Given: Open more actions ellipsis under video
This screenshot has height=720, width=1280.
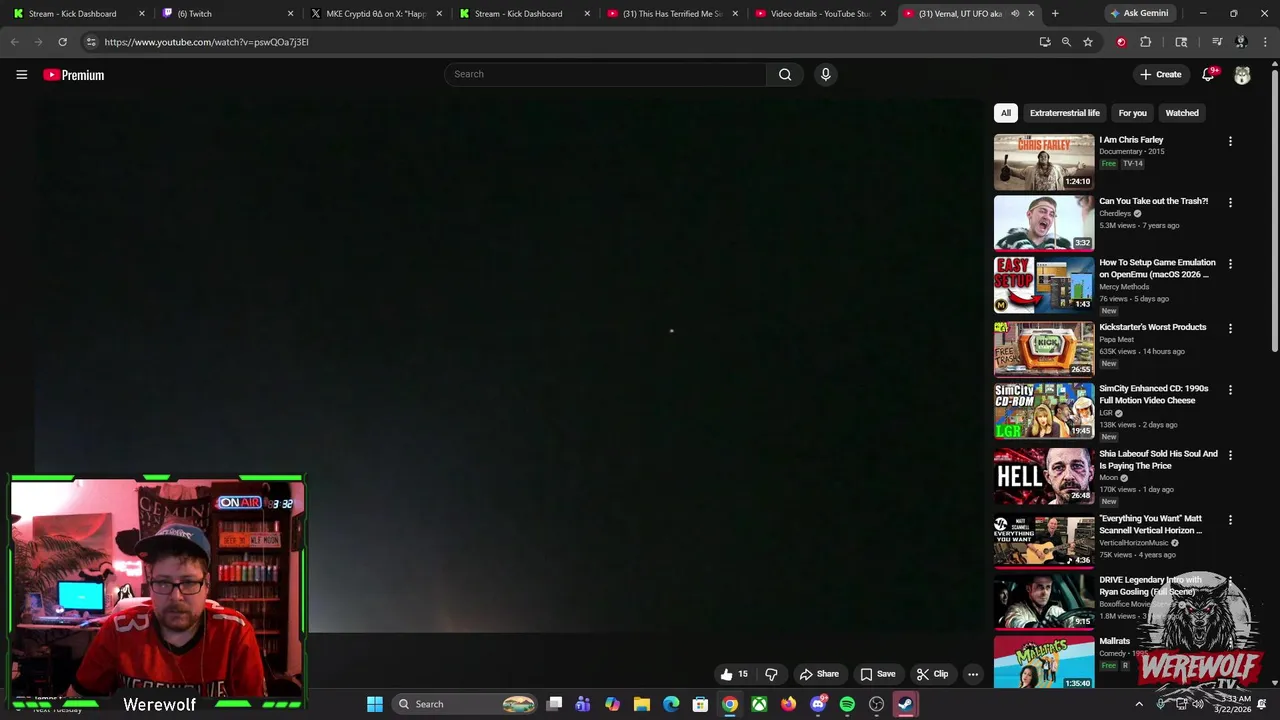Looking at the screenshot, I should (972, 674).
